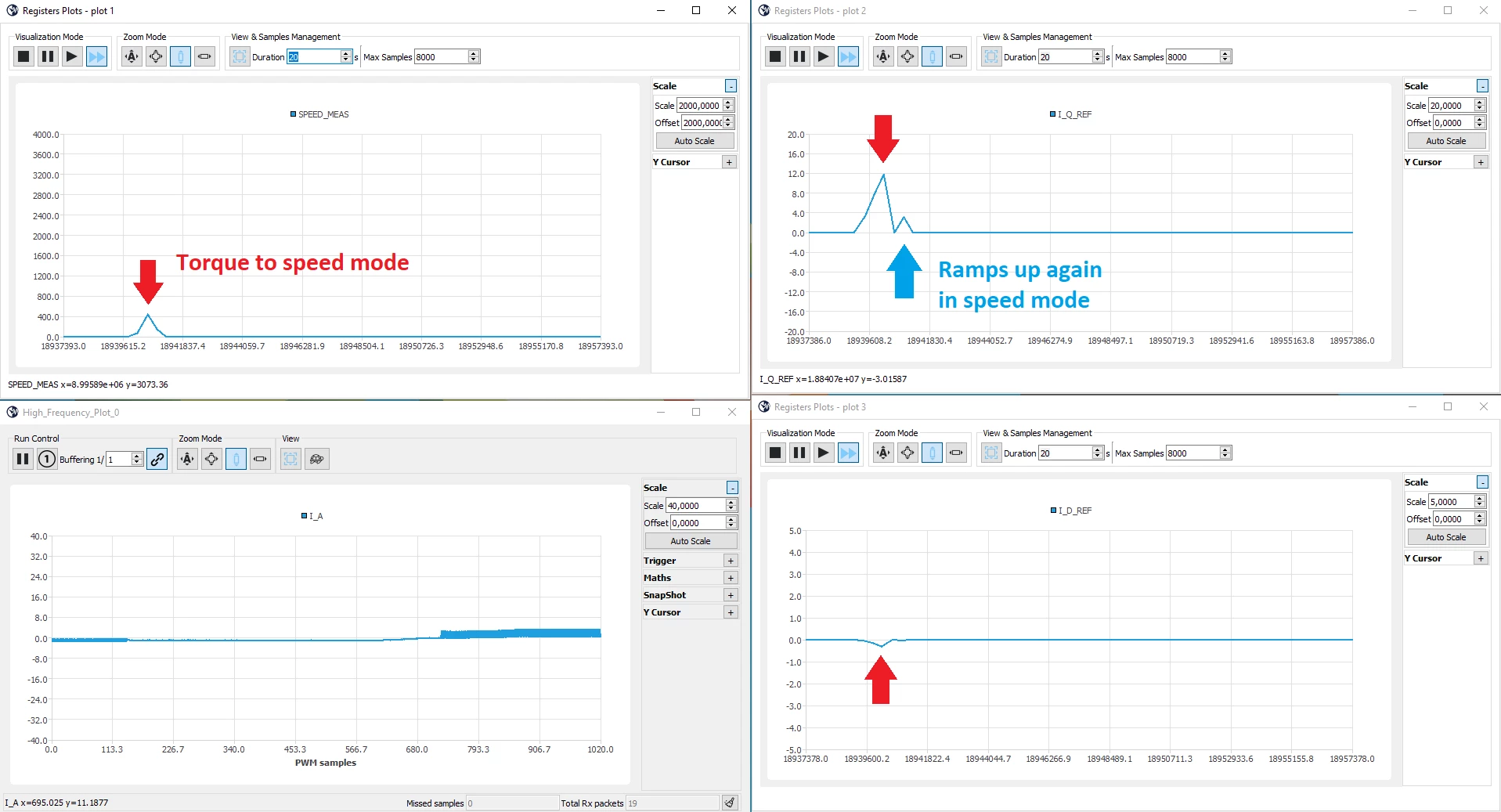The width and height of the screenshot is (1501, 812).
Task: Select vertical zoom mode in plot 1
Action: (x=180, y=56)
